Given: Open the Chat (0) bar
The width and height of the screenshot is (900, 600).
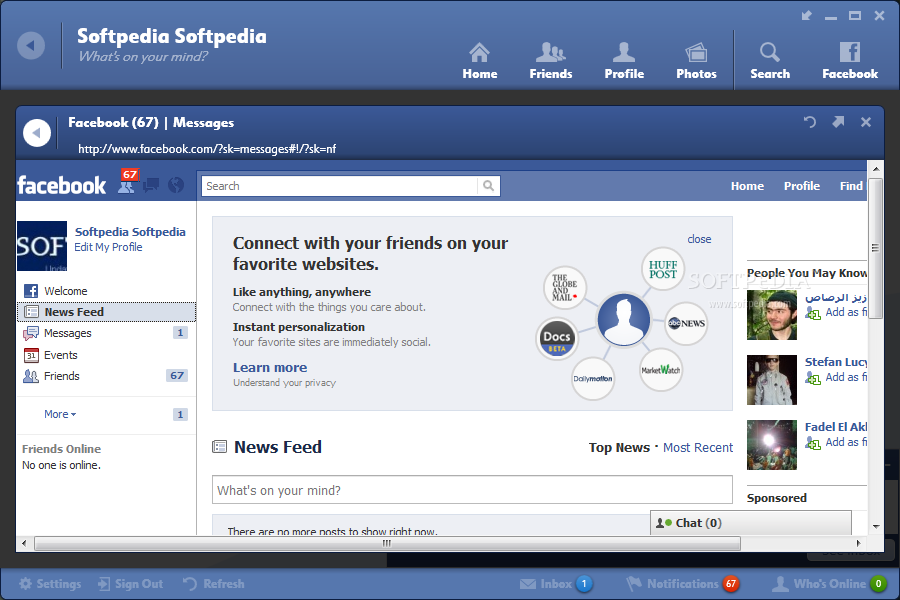Looking at the screenshot, I should 751,523.
